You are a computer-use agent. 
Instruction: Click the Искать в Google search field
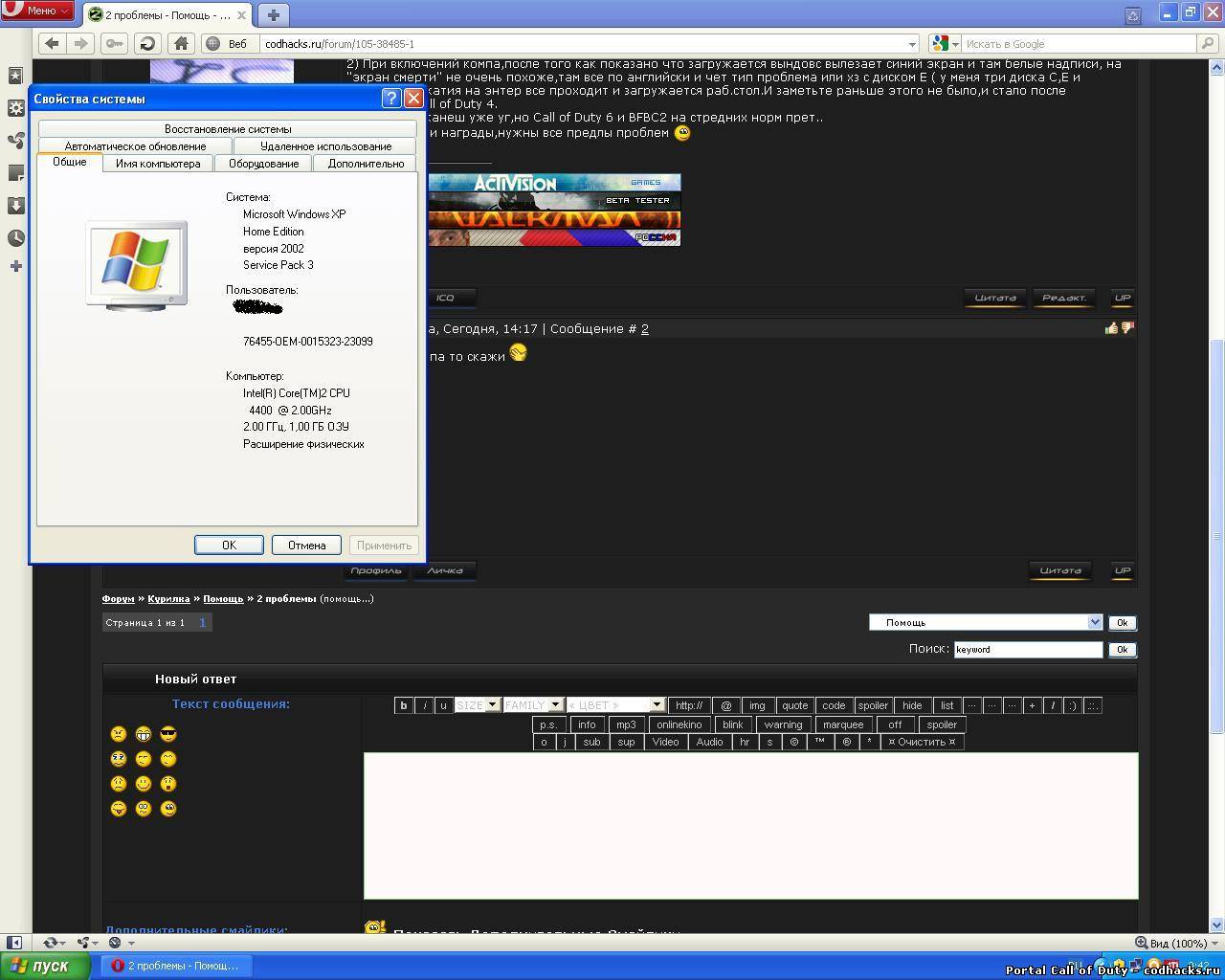pos(1078,44)
